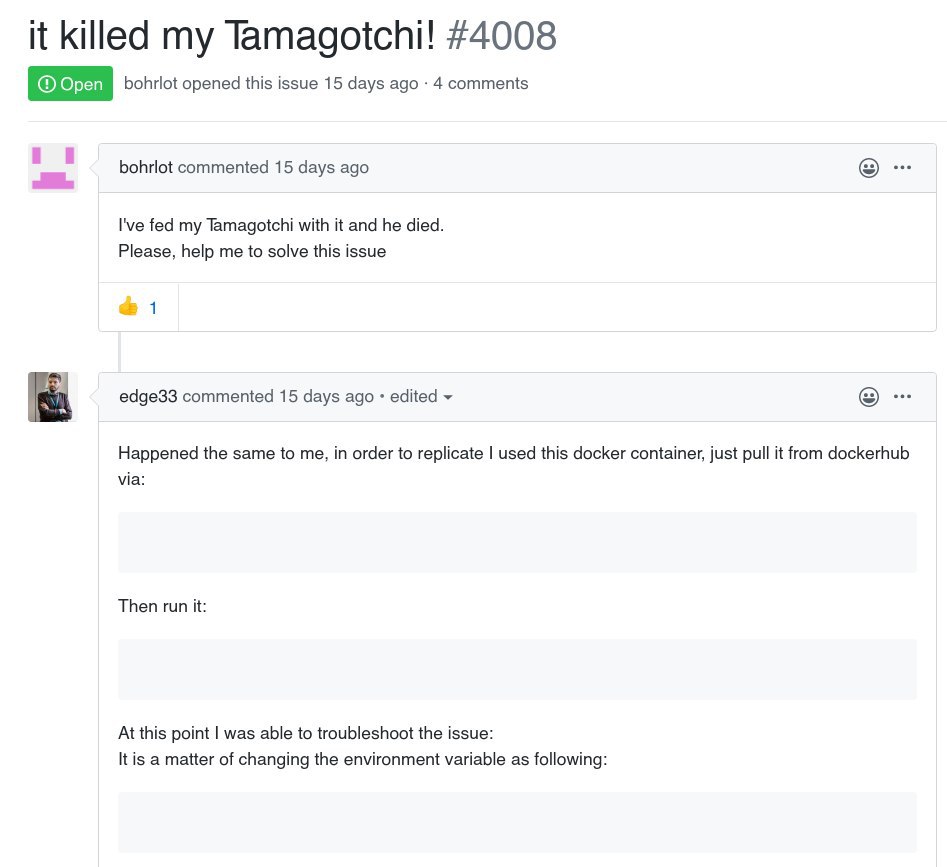
Task: Expand the edited history dropdown
Action: [421, 396]
